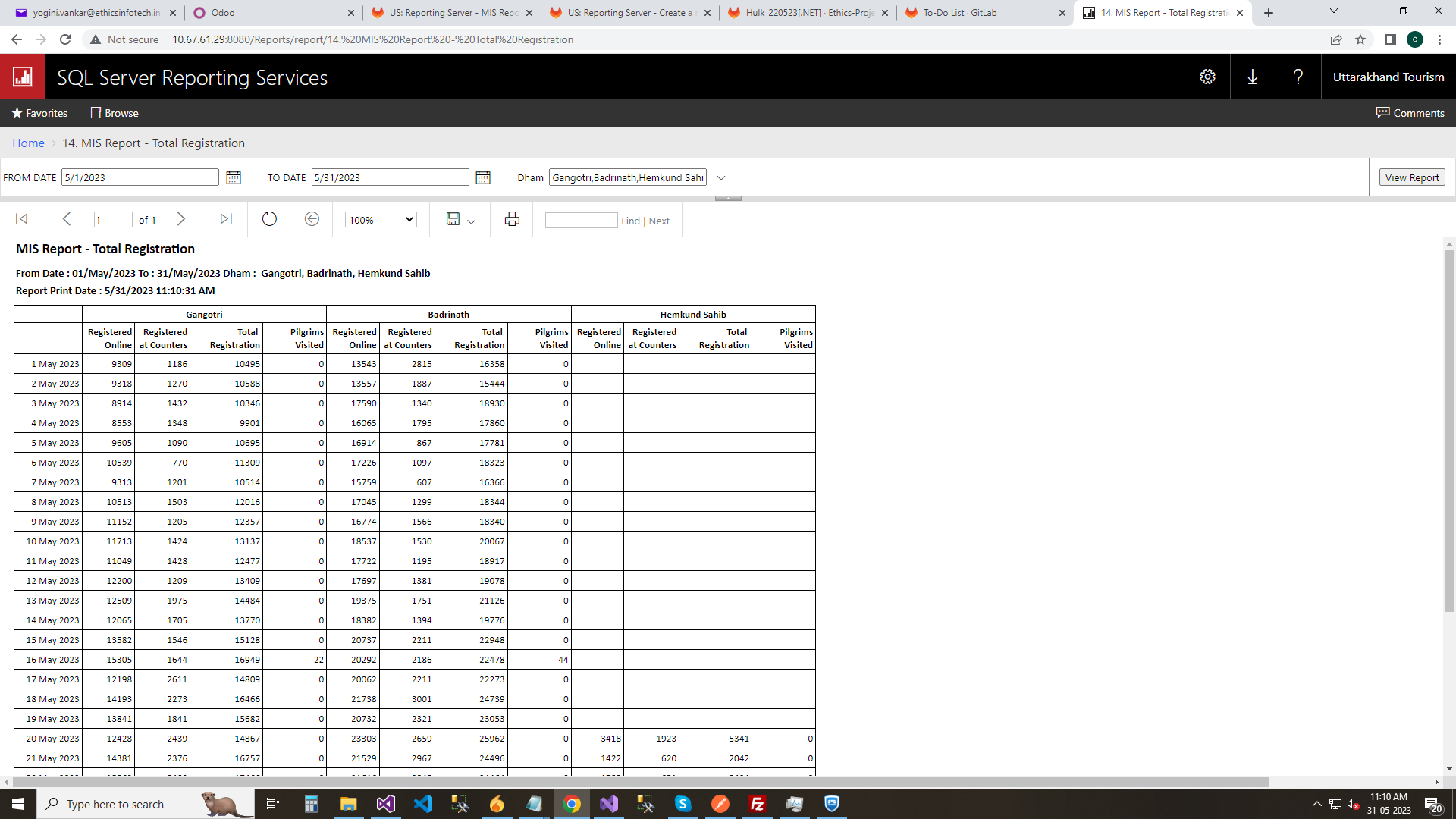This screenshot has height=819, width=1456.
Task: Click the SSRS settings gear icon
Action: click(1207, 77)
